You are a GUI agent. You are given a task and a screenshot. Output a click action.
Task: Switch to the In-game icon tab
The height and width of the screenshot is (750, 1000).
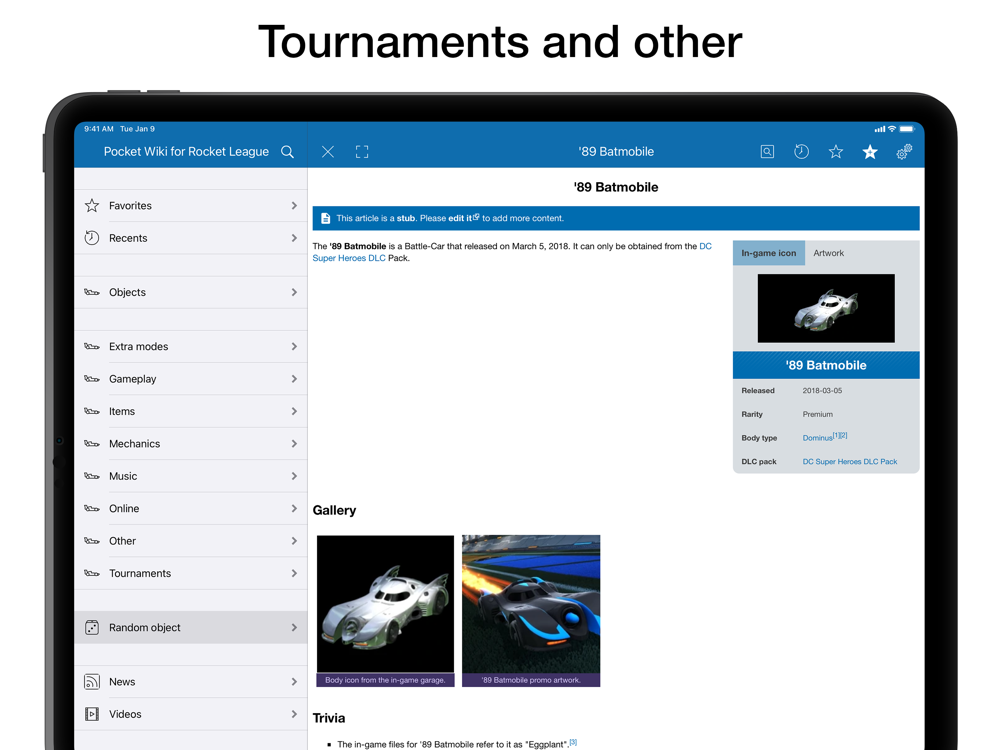768,253
